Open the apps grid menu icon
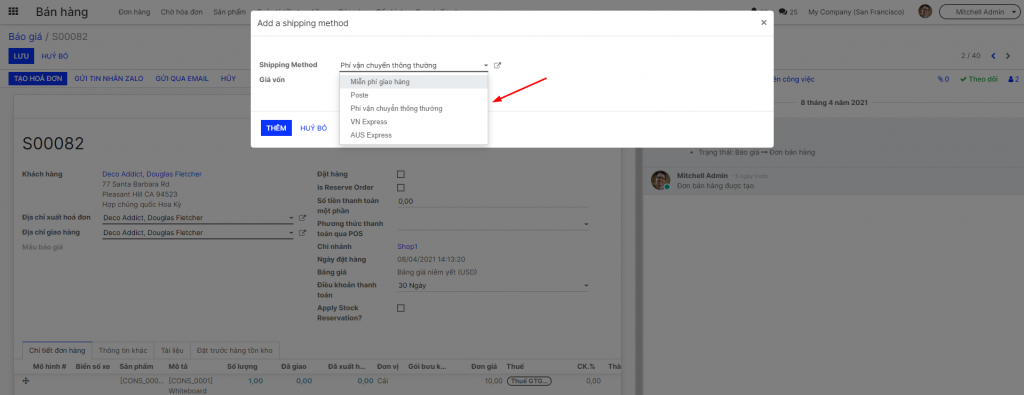 [x=13, y=12]
